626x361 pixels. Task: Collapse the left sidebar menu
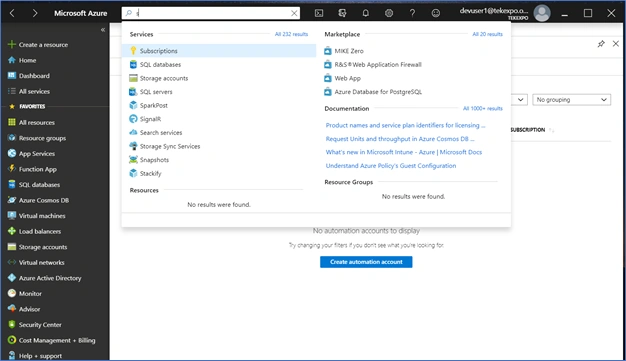pyautogui.click(x=103, y=30)
